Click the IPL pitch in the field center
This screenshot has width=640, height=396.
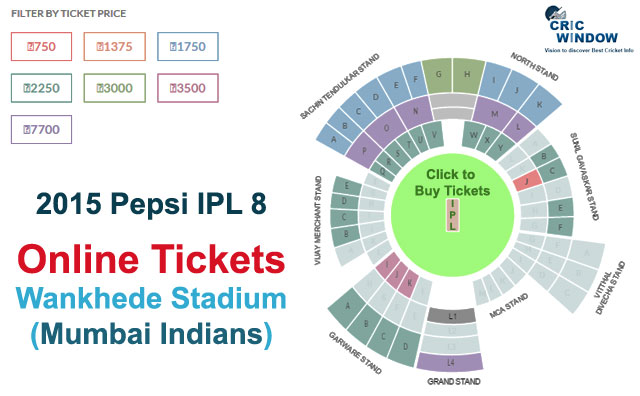click(453, 215)
